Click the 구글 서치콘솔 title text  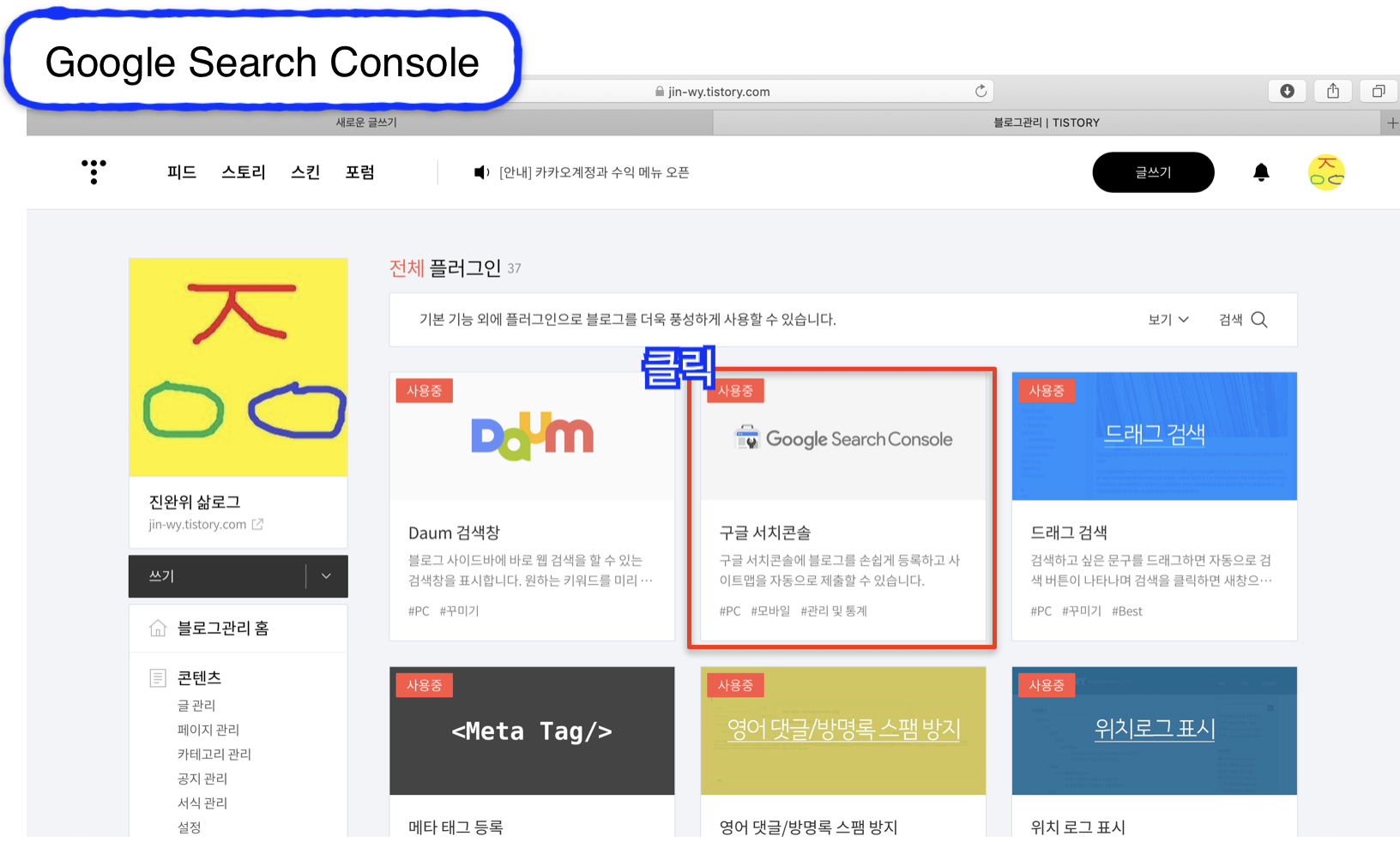pos(765,533)
